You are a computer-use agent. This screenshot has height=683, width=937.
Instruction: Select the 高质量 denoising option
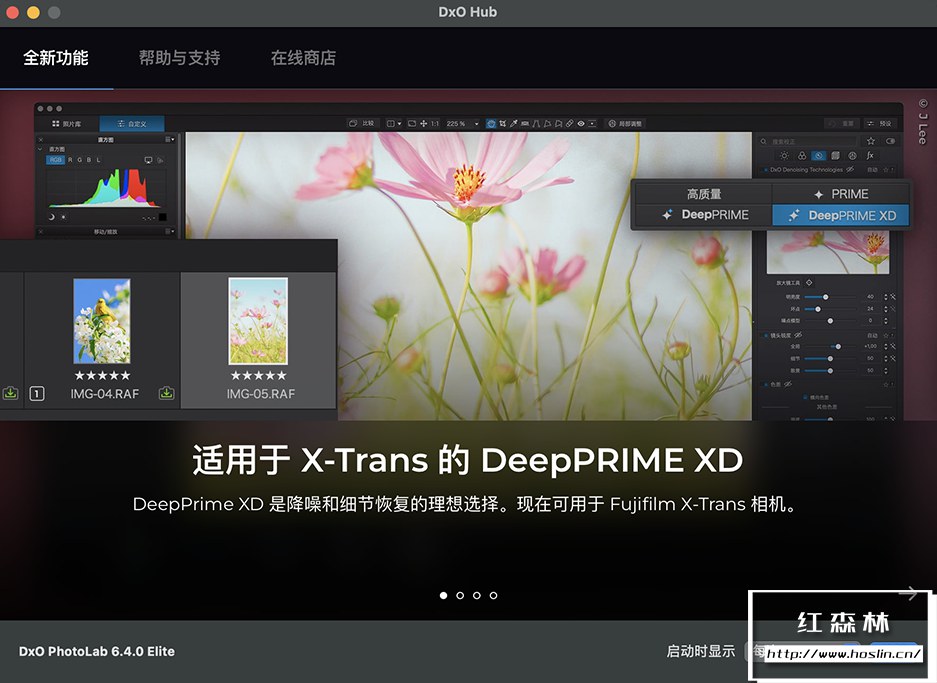click(703, 194)
